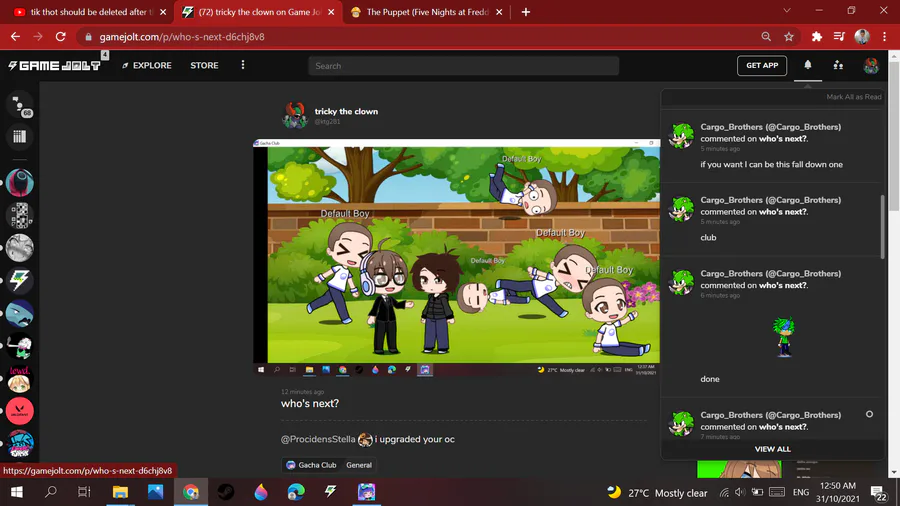Bookmark this page with the star
This screenshot has width=900, height=506.
[789, 37]
